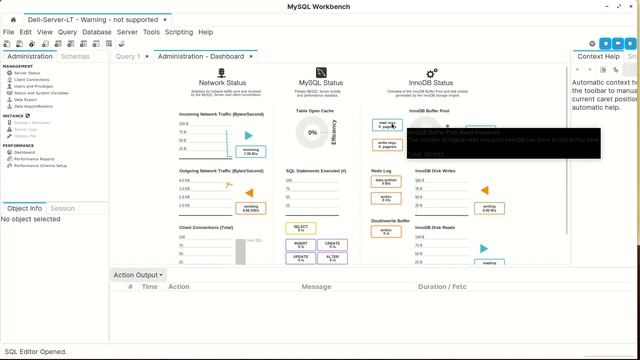The height and width of the screenshot is (360, 640).
Task: Open the Server menu
Action: [127, 32]
